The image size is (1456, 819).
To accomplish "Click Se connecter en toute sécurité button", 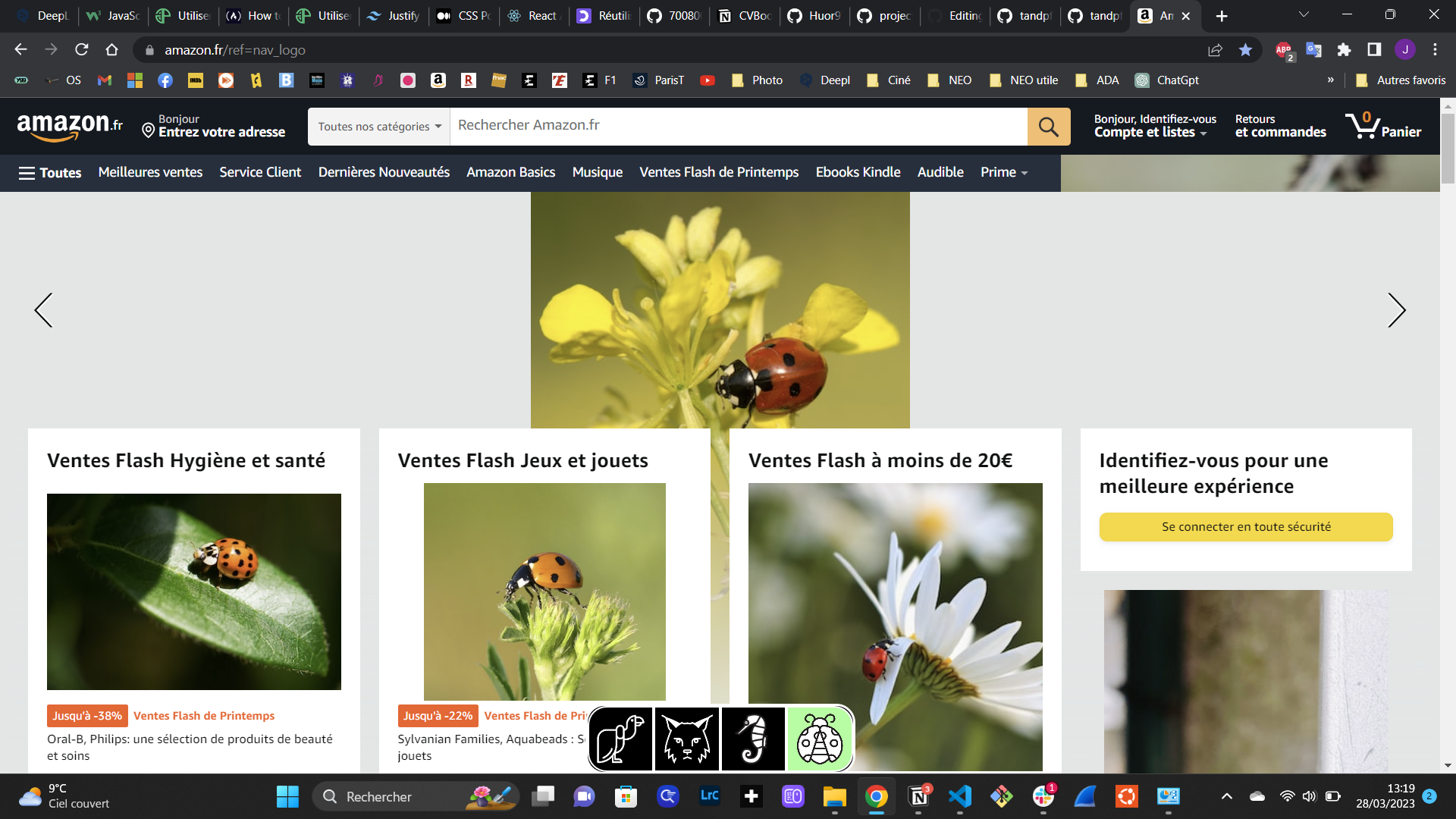I will [x=1245, y=527].
